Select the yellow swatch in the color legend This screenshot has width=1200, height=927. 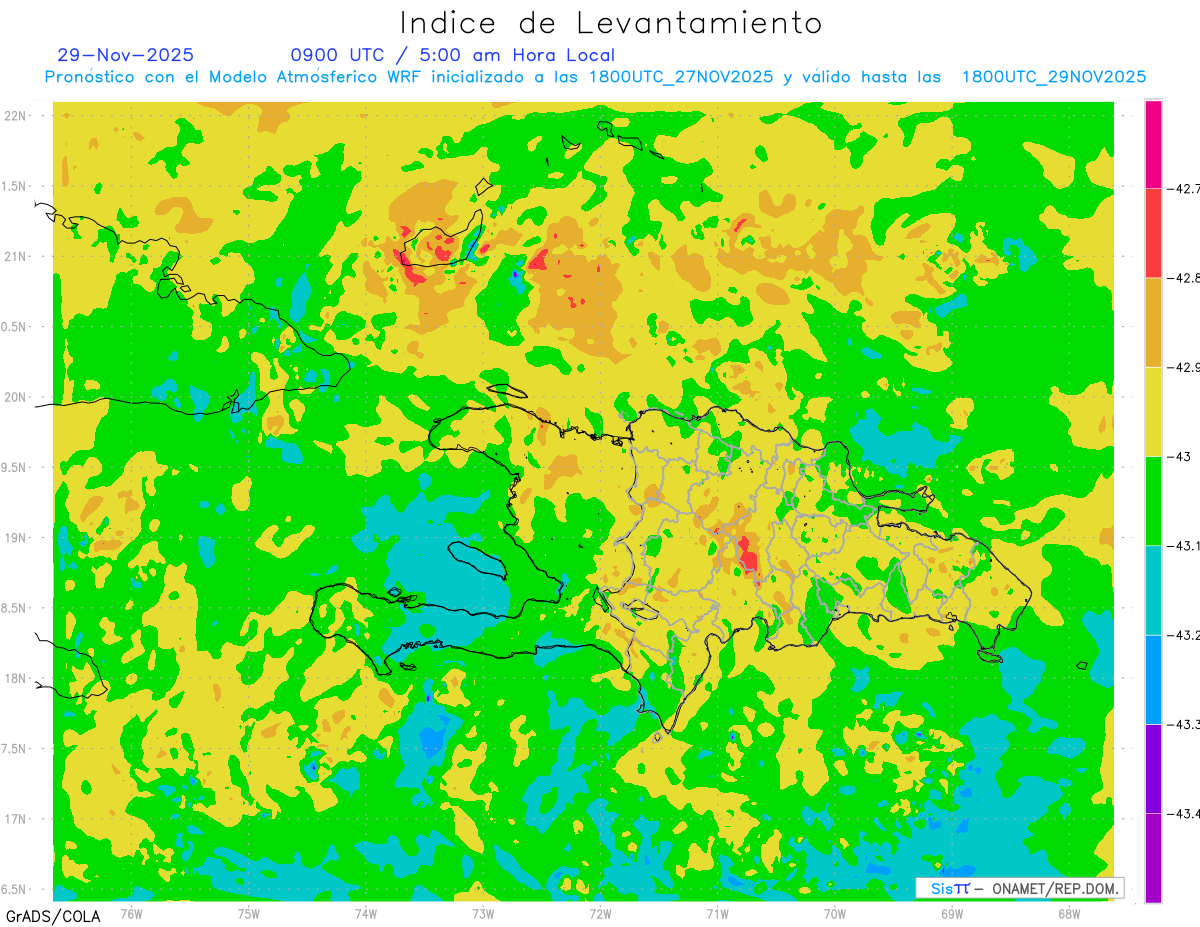tap(1153, 411)
